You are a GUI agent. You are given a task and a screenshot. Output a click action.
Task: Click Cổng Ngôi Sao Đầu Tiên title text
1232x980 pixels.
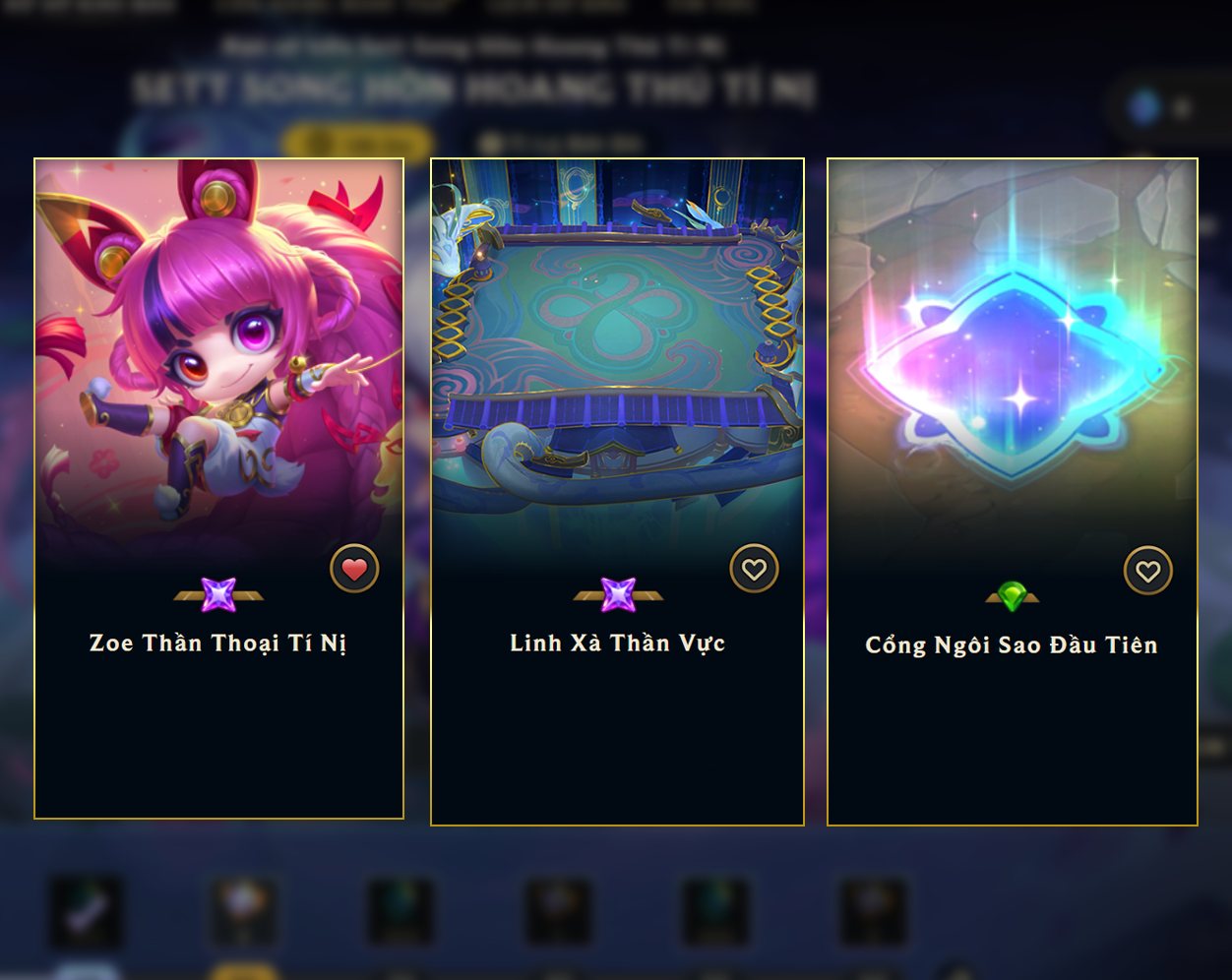1012,645
